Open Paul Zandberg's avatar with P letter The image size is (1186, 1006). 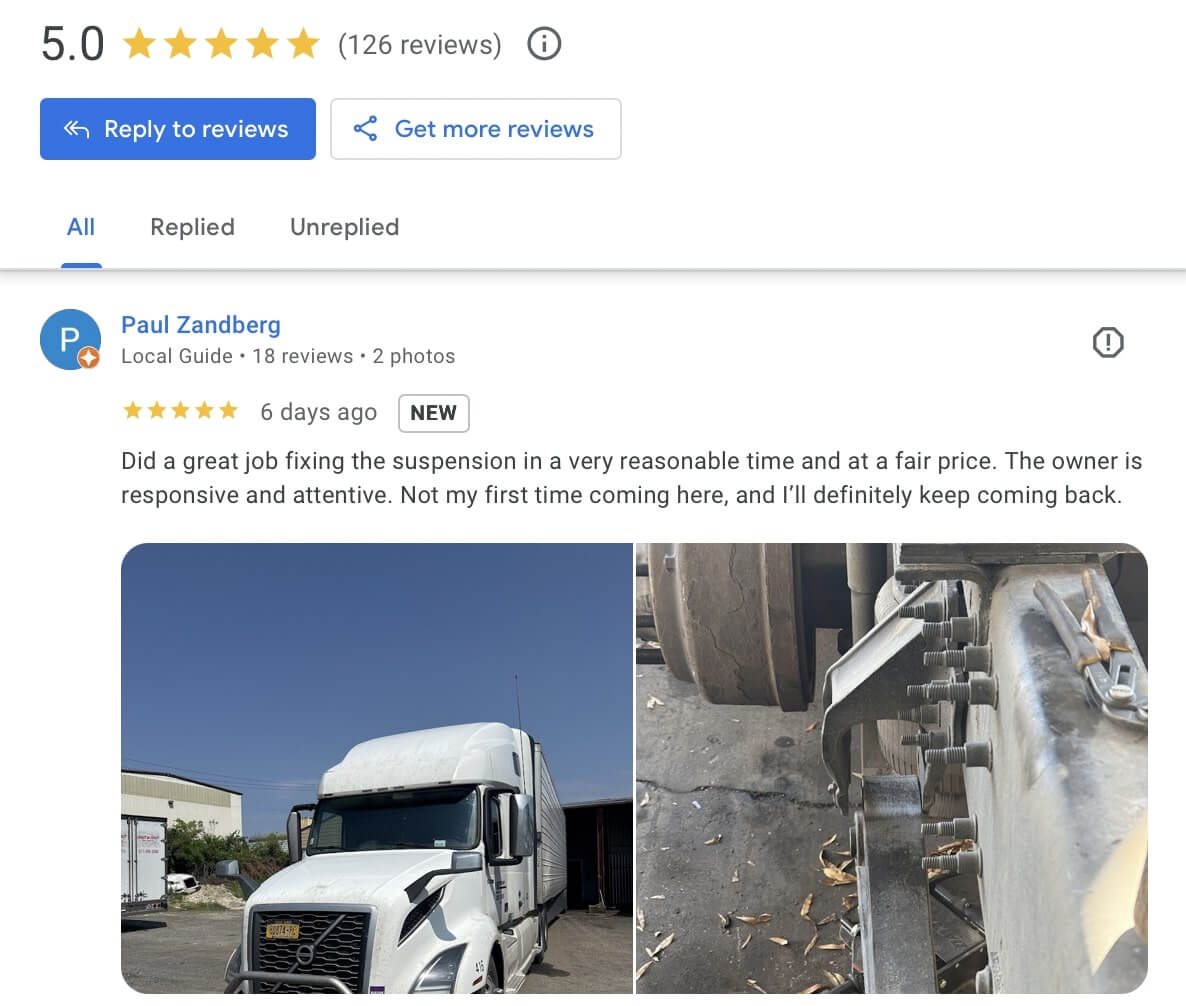point(70,339)
